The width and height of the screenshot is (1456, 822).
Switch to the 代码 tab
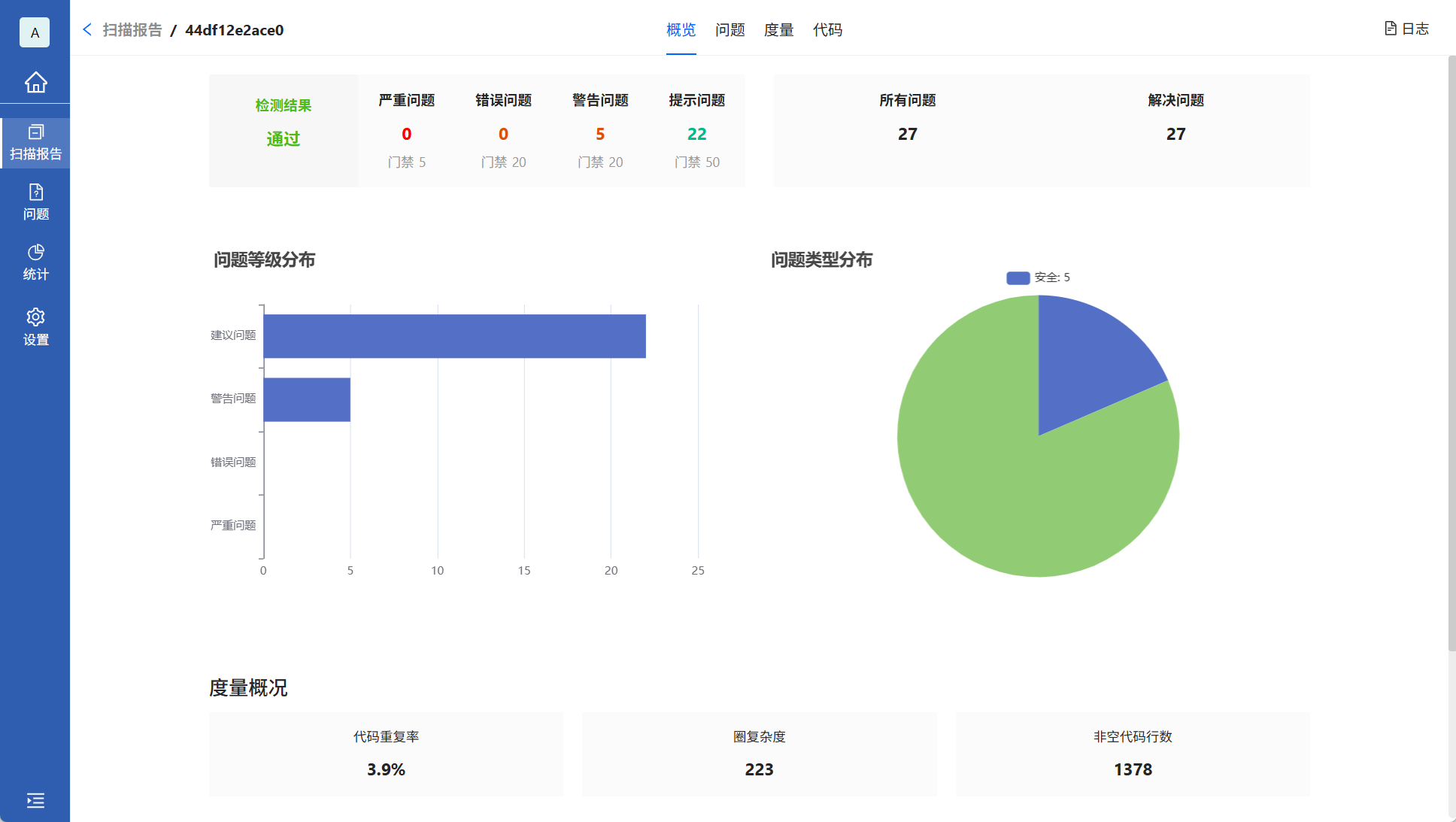click(x=828, y=30)
